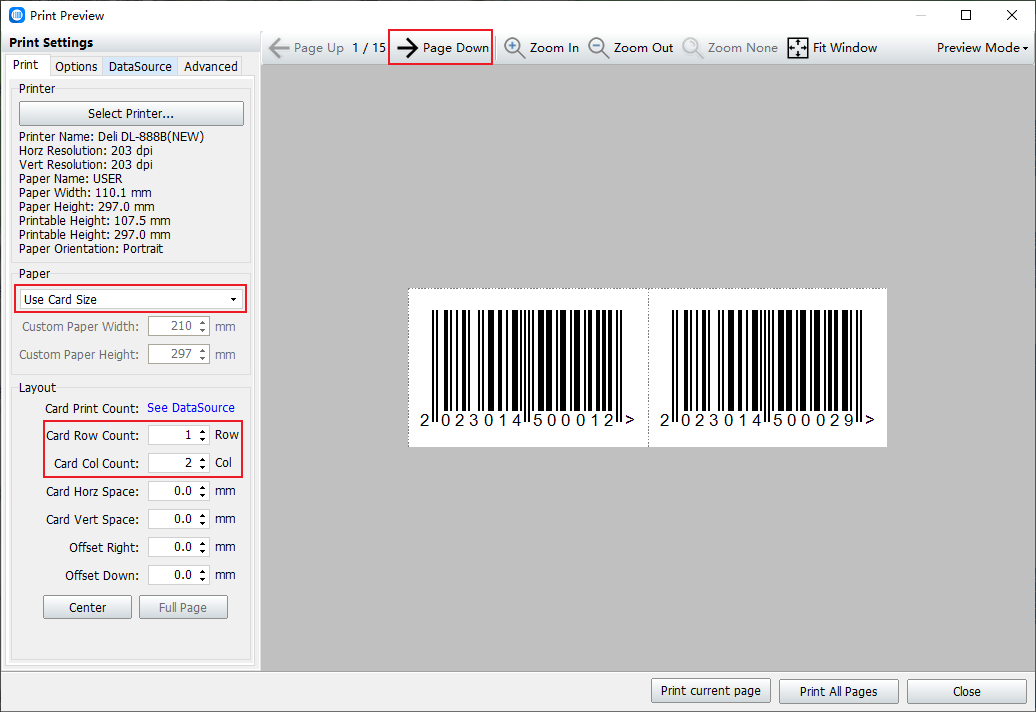
Task: Minimize the Print Preview window
Action: pyautogui.click(x=921, y=15)
